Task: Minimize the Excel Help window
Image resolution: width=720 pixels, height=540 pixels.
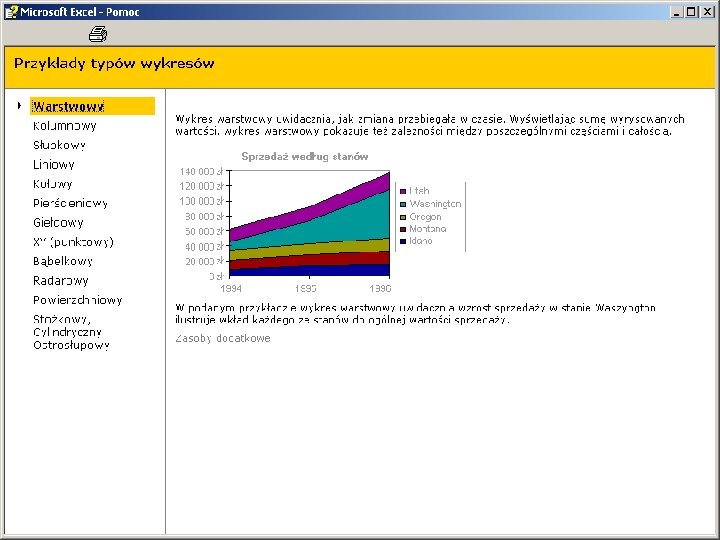Action: click(675, 12)
